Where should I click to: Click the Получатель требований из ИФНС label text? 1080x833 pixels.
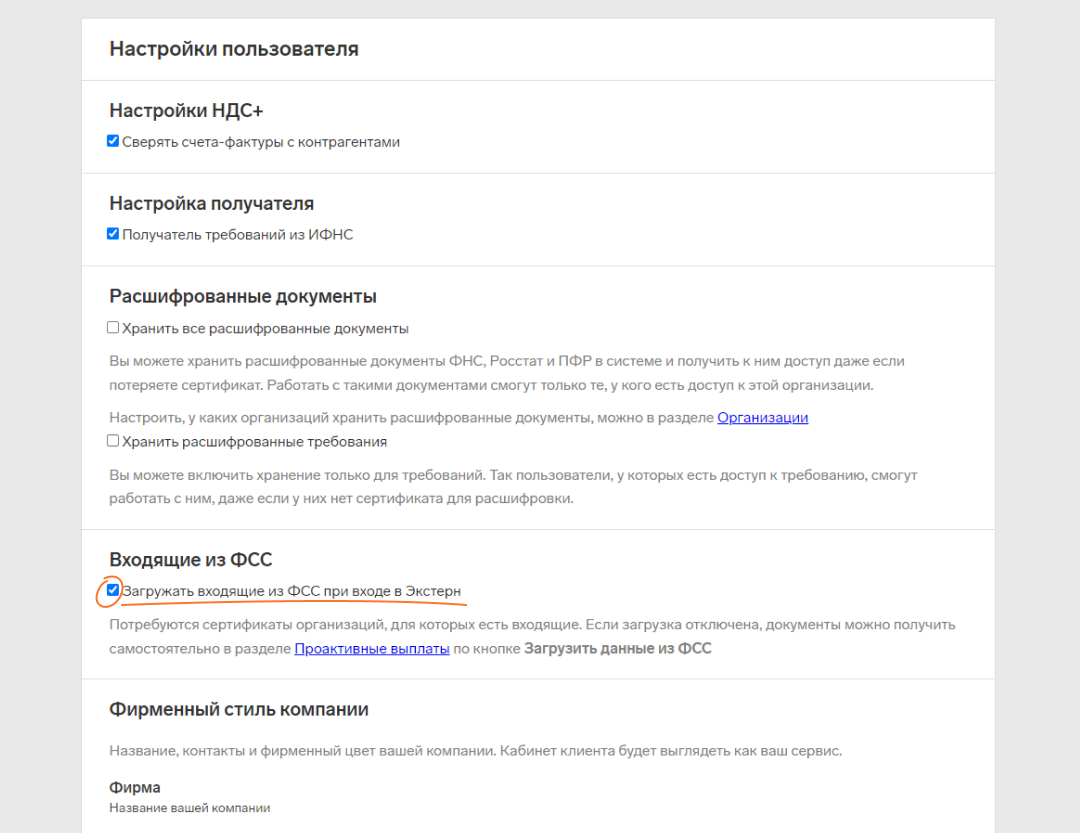(x=237, y=235)
